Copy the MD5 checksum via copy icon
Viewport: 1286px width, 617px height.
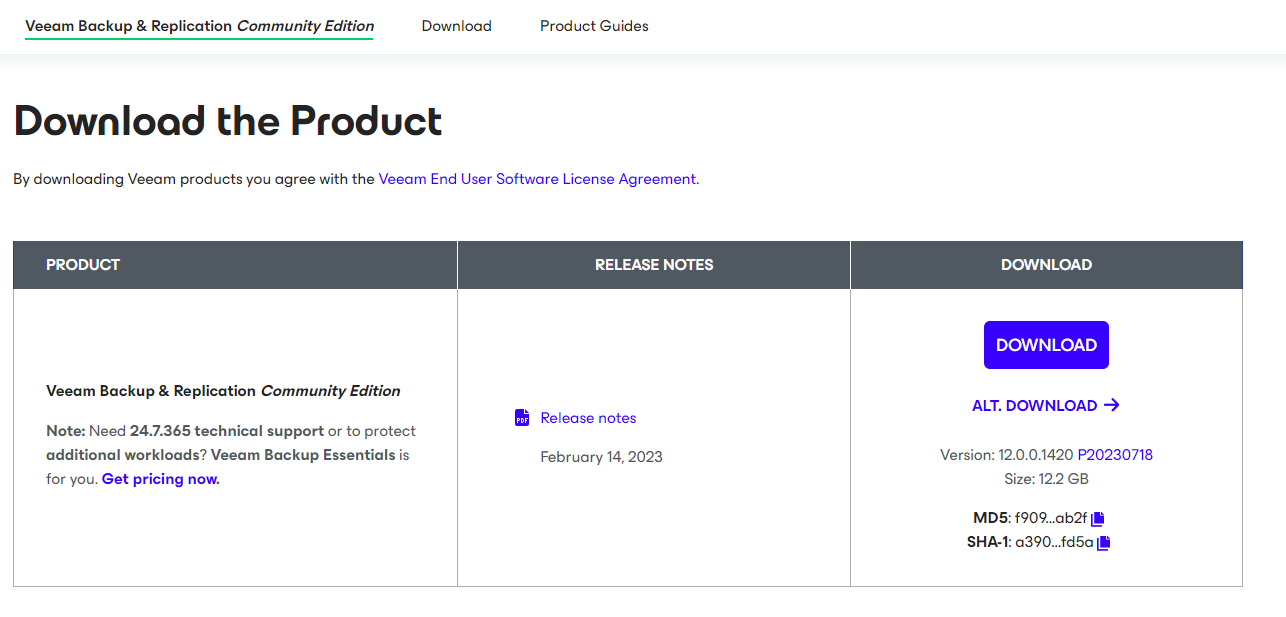pos(1097,519)
